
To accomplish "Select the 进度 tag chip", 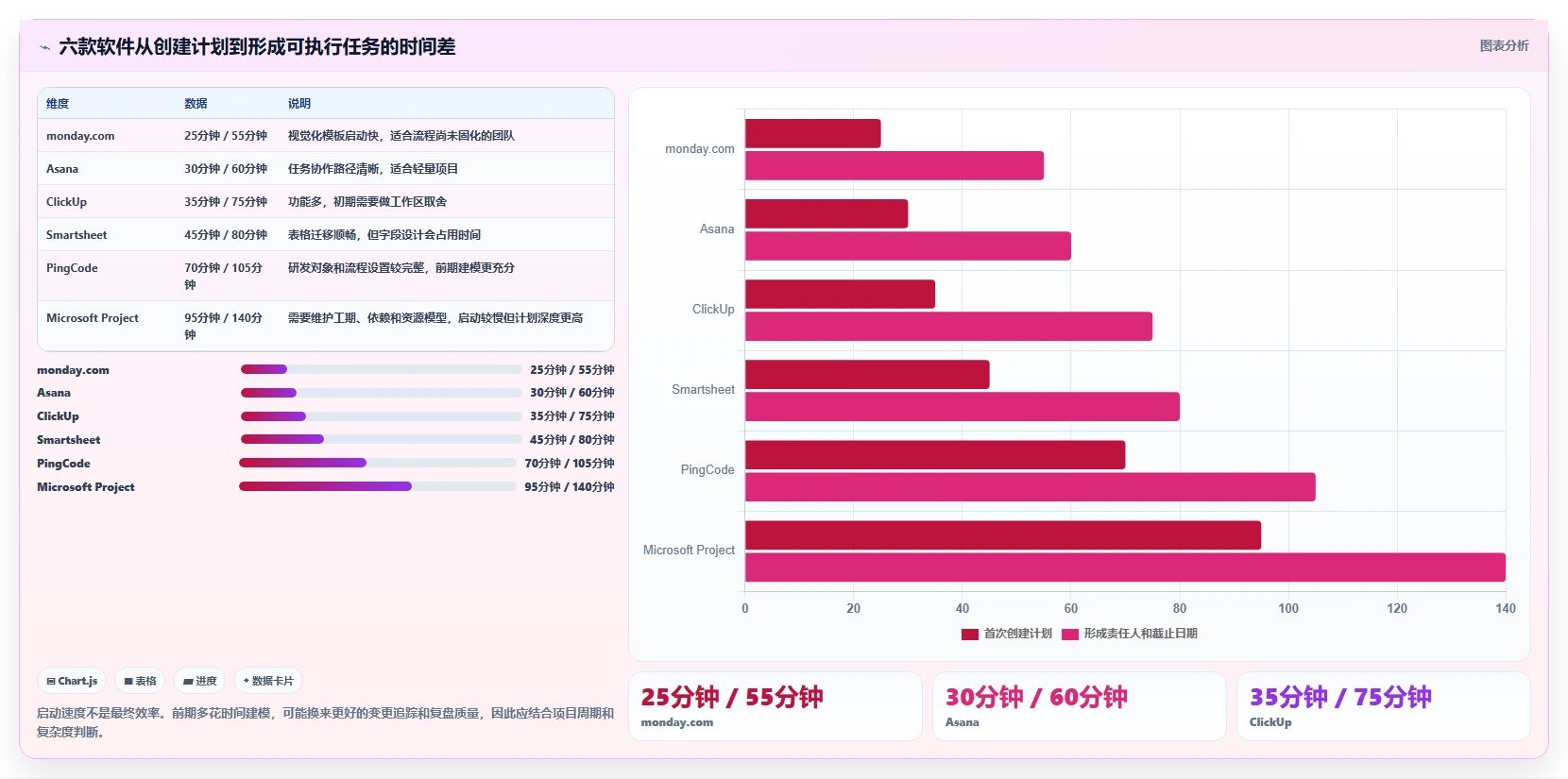I will [x=199, y=681].
